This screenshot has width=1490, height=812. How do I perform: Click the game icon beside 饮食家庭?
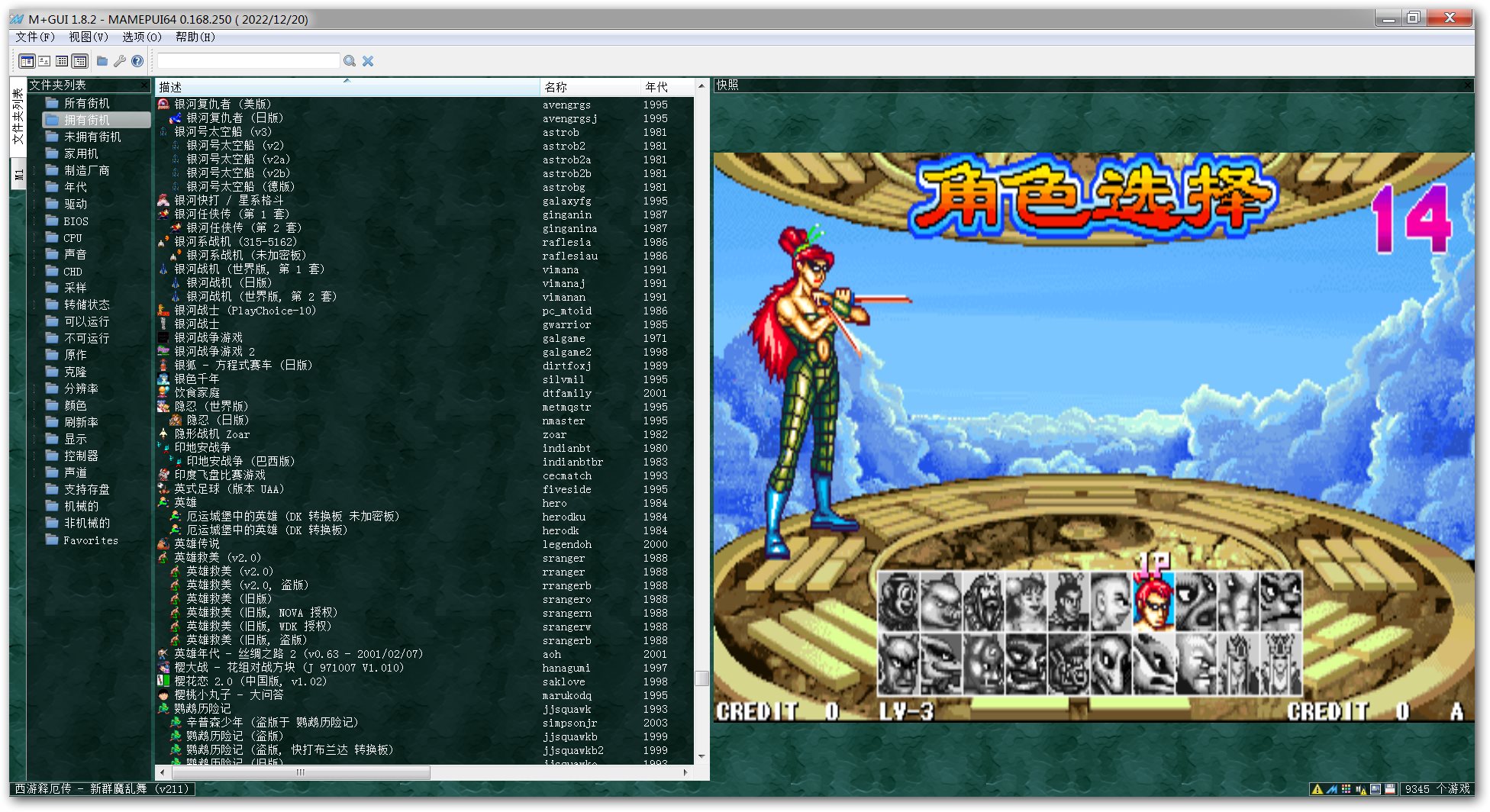[x=163, y=393]
